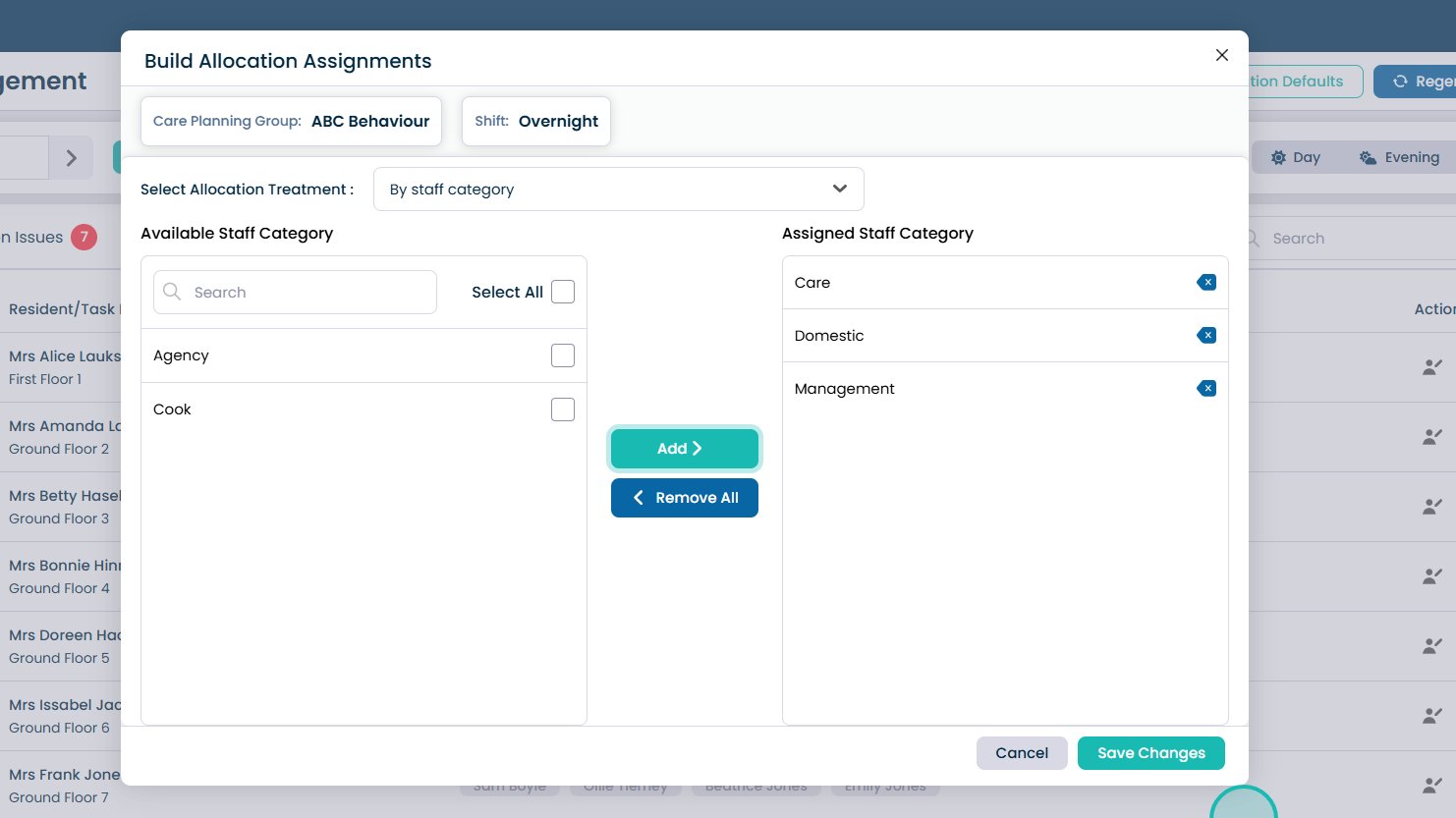Focus the available staff category search field

(x=307, y=293)
